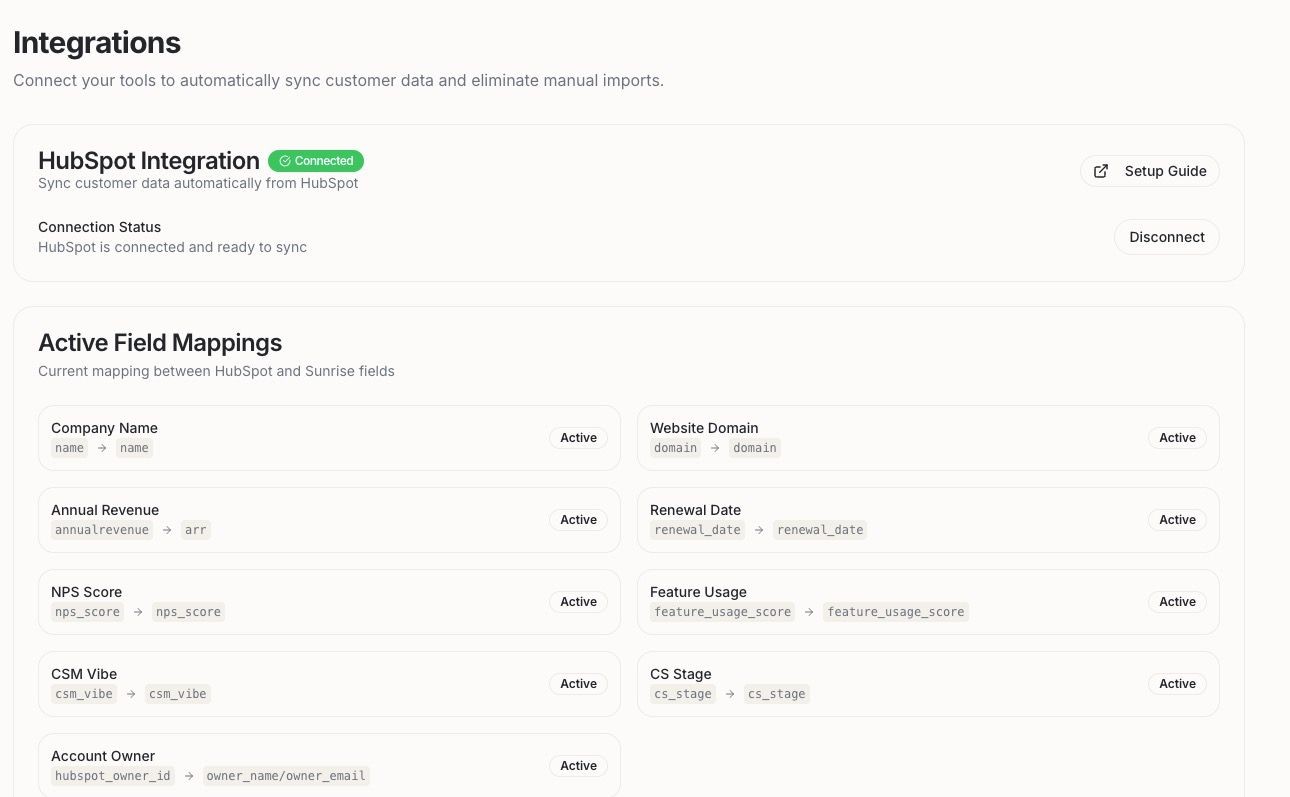Click the Active Field Mappings heading

(x=160, y=343)
